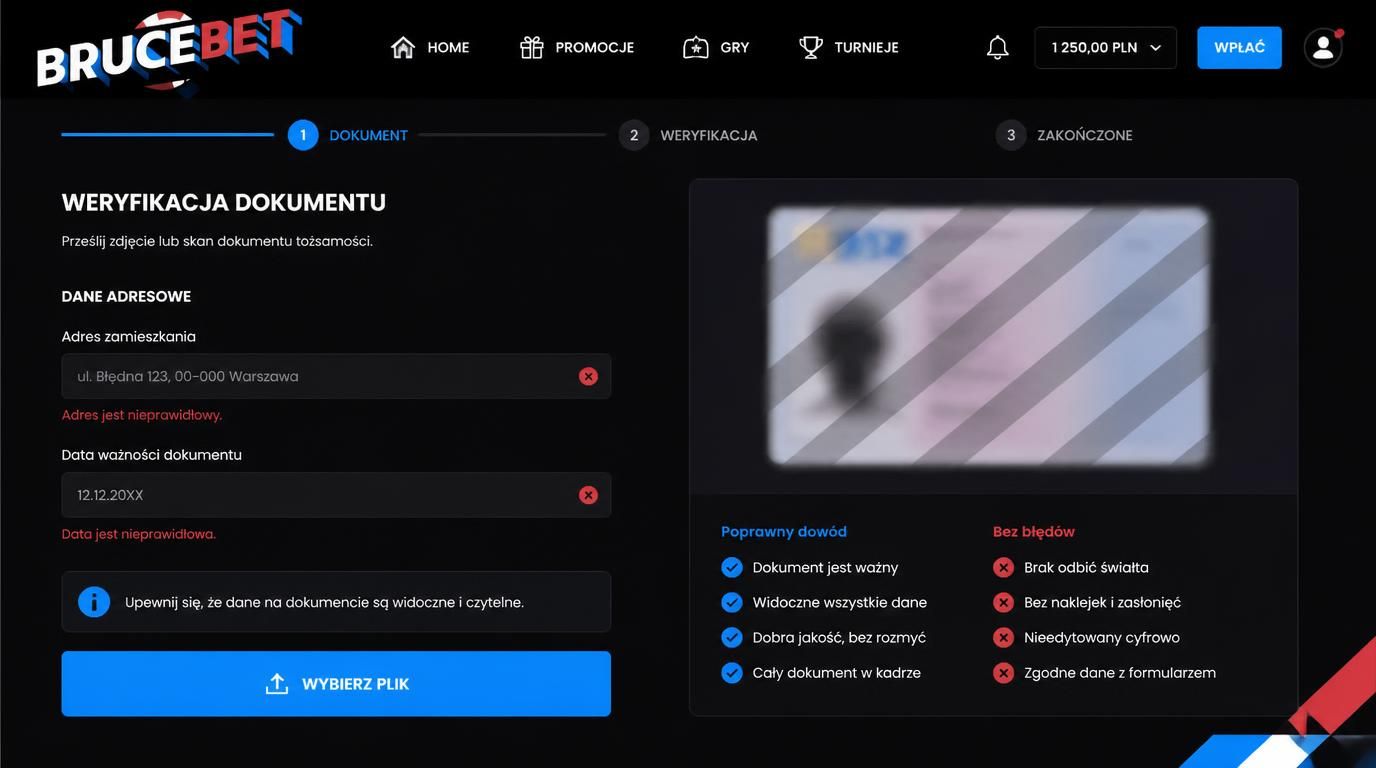Click cross icon beside 'Zgodne dane z formularzem'
1376x768 pixels.
pos(1004,673)
